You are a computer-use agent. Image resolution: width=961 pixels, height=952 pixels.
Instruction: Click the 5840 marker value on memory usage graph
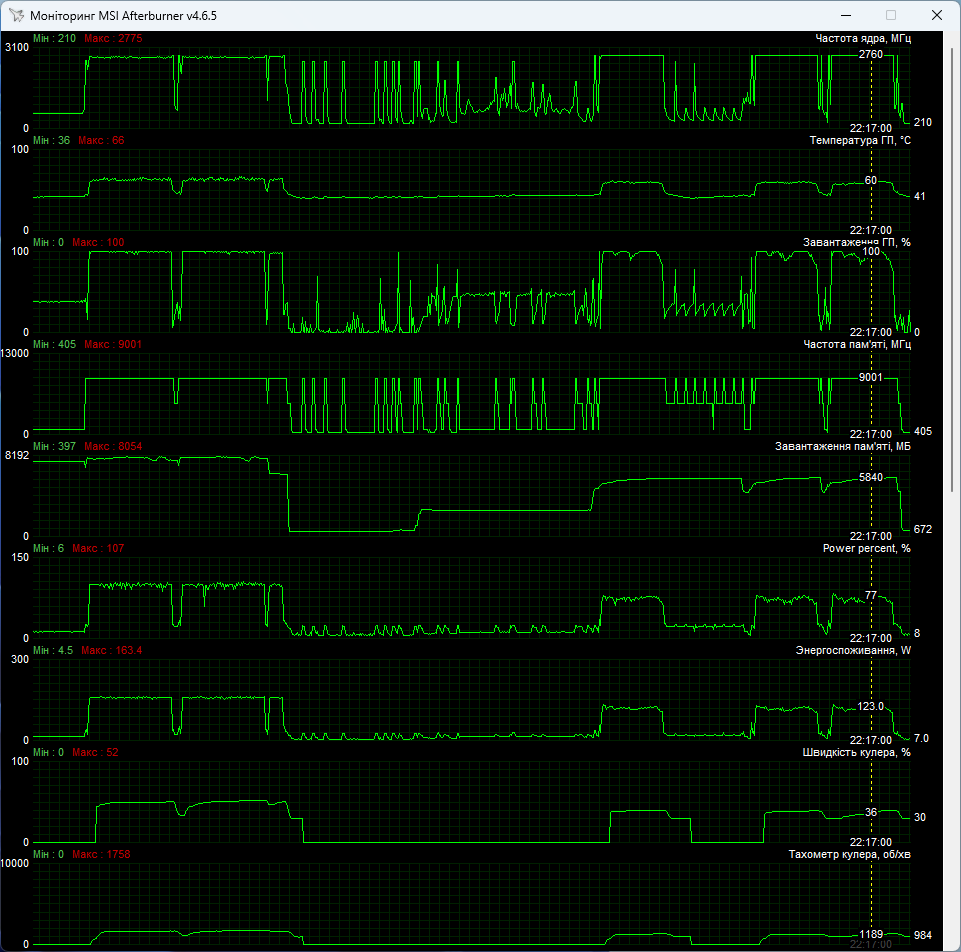(870, 477)
